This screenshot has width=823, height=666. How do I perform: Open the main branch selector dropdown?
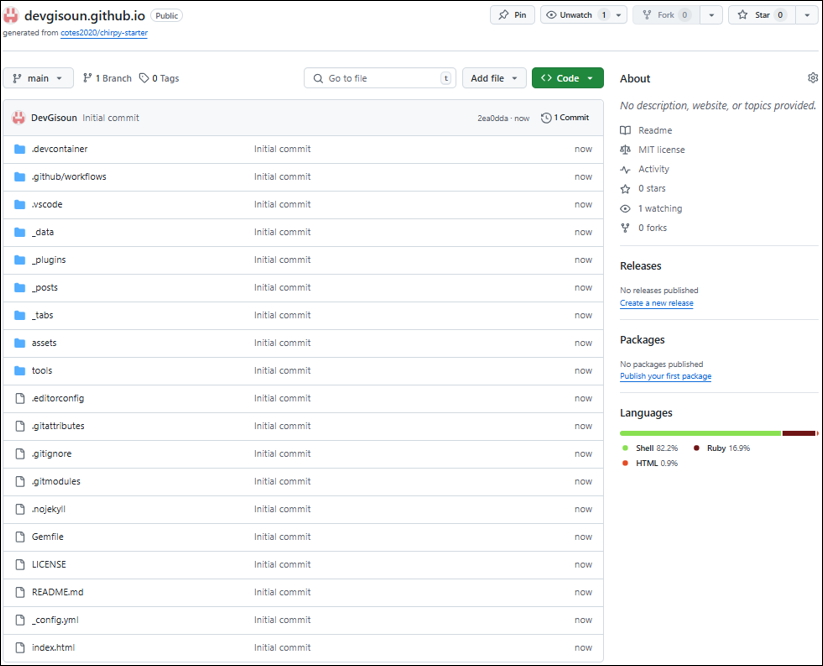(38, 78)
